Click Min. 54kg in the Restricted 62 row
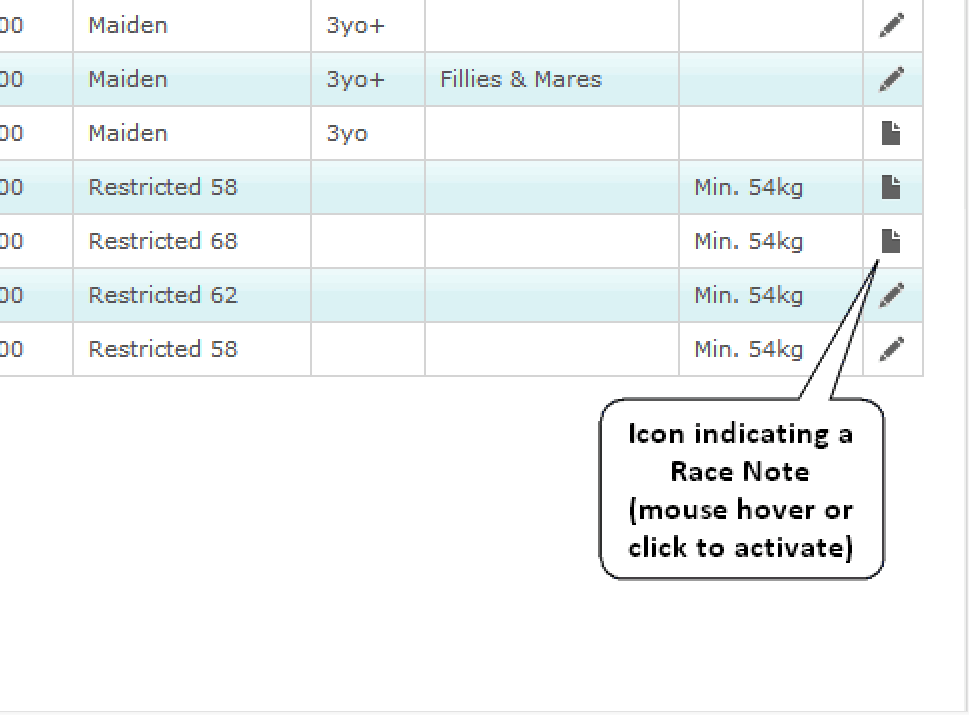The image size is (969, 715). (748, 295)
